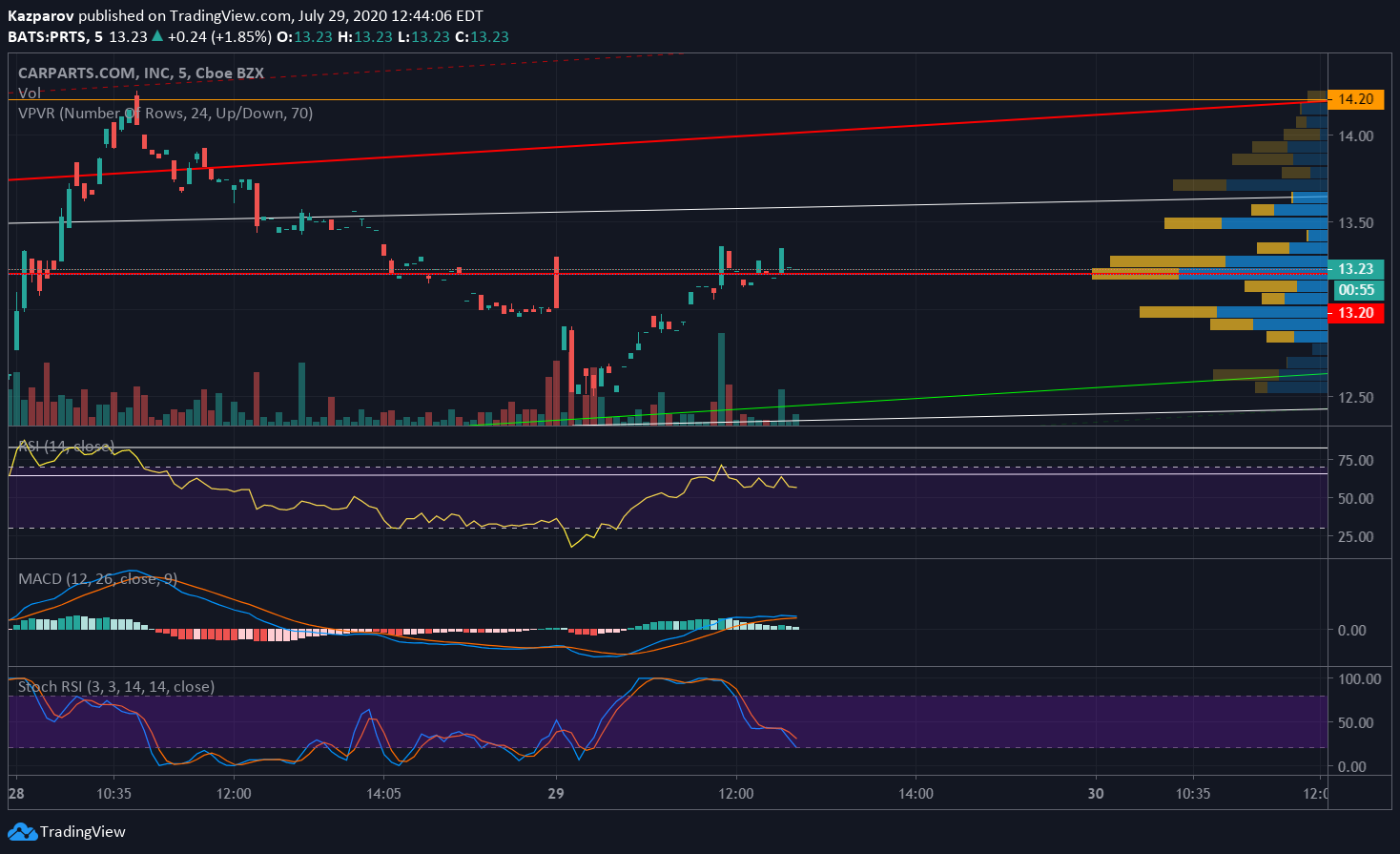The height and width of the screenshot is (854, 1400).
Task: Click the 75.00 RSI axis value
Action: 1355,461
